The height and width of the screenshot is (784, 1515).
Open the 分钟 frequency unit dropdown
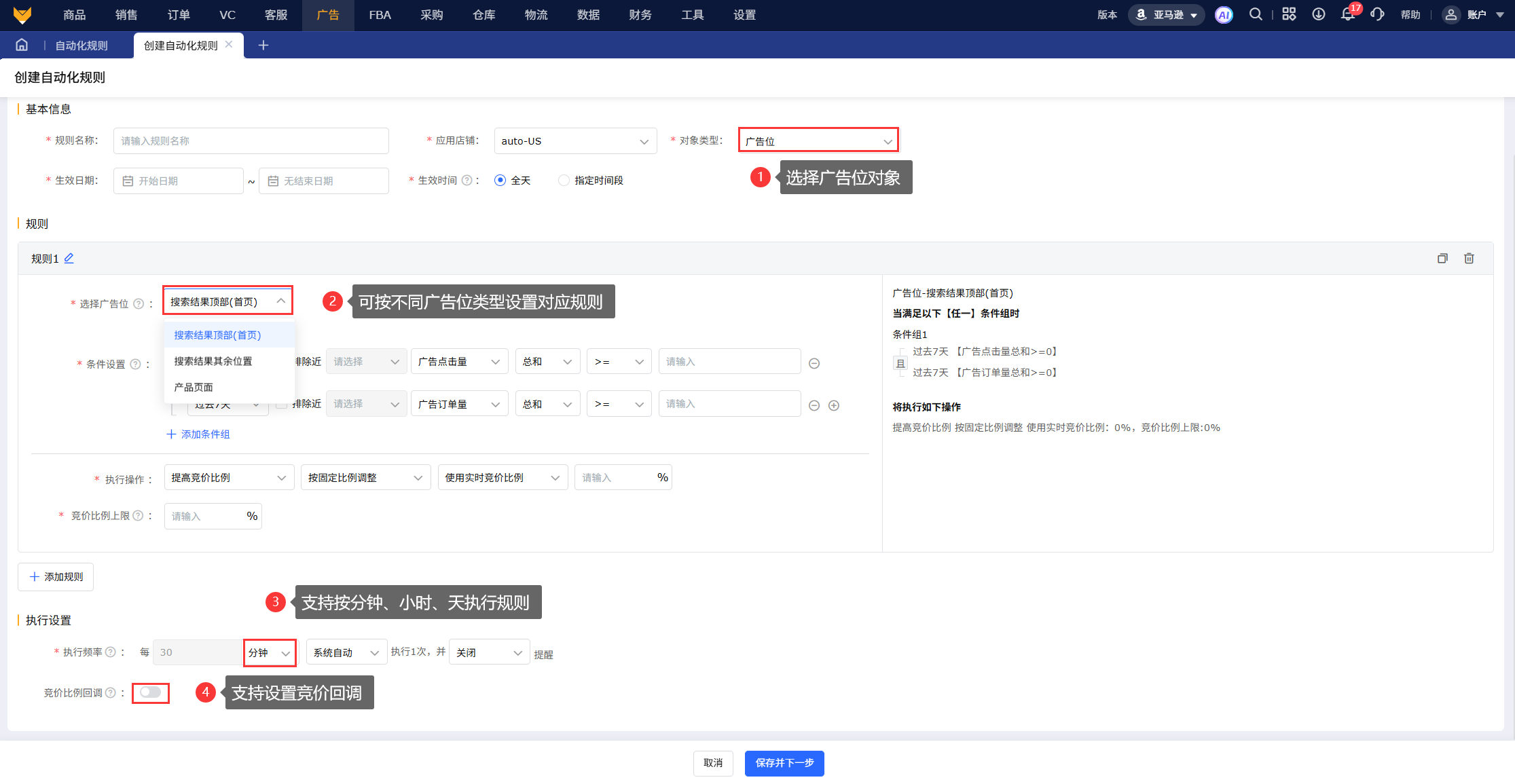[270, 653]
